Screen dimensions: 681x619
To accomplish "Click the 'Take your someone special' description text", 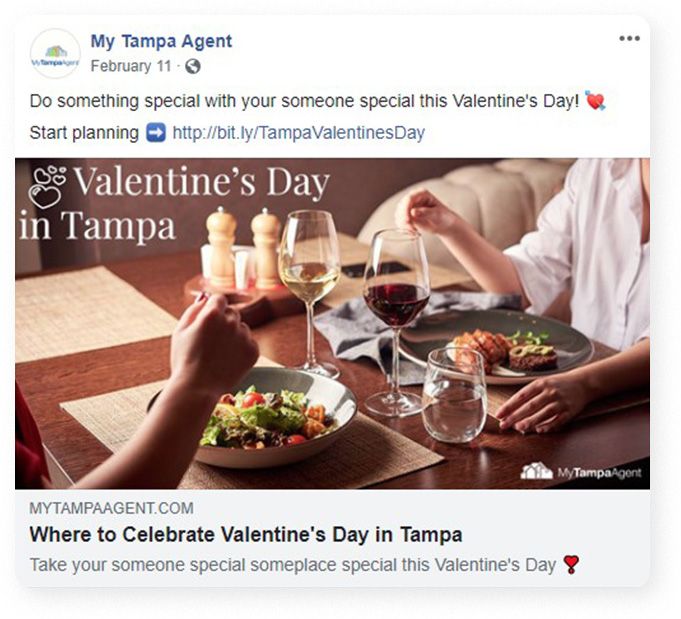I will pos(293,565).
